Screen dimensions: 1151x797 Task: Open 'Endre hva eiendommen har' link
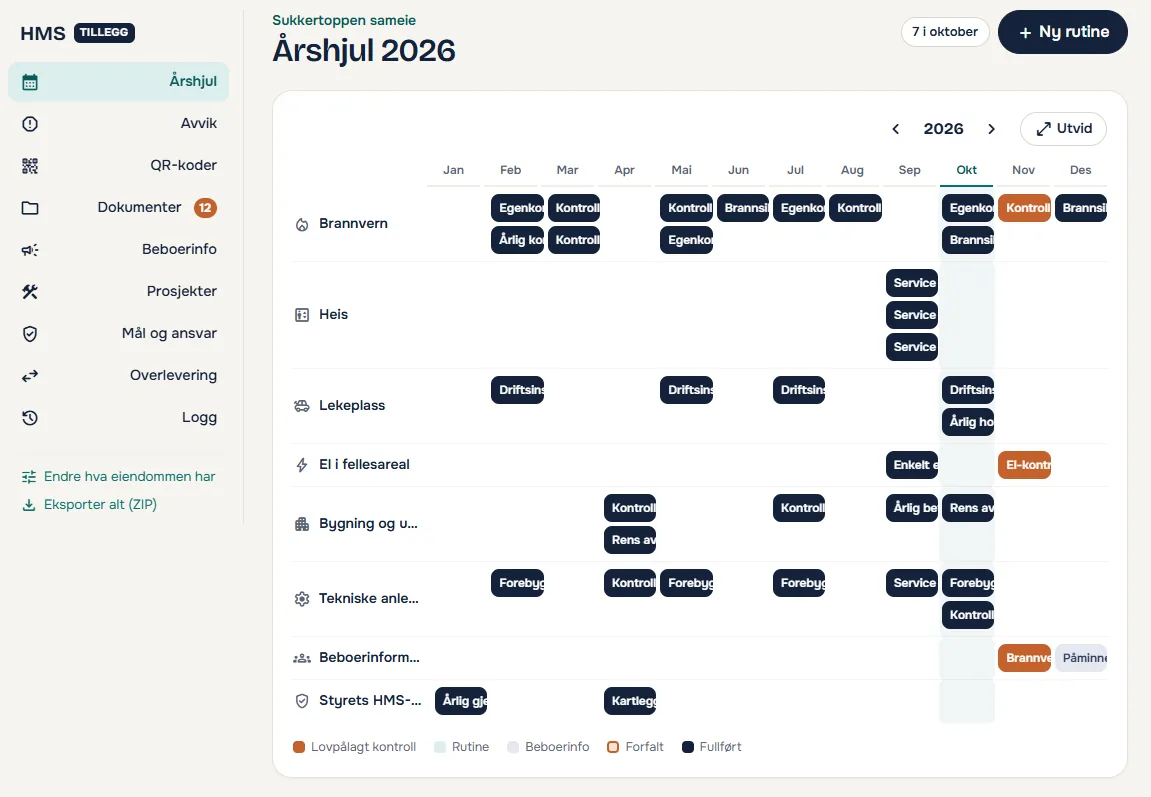(119, 476)
